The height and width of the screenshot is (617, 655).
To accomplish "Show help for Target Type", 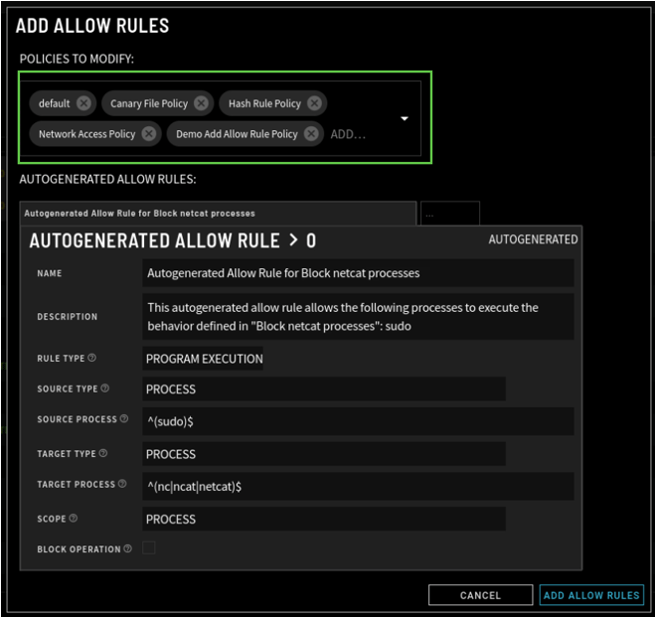I will click(103, 453).
